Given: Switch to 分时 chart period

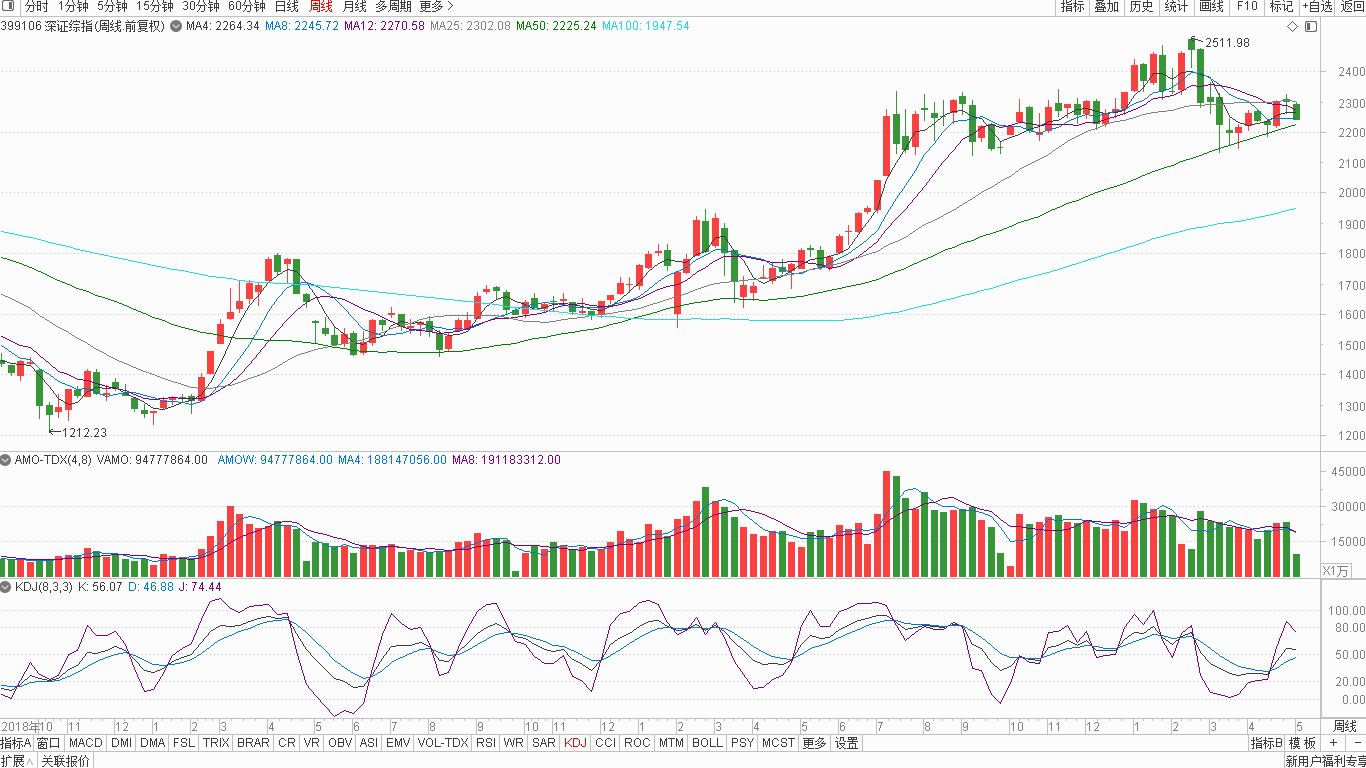Looking at the screenshot, I should (x=36, y=6).
